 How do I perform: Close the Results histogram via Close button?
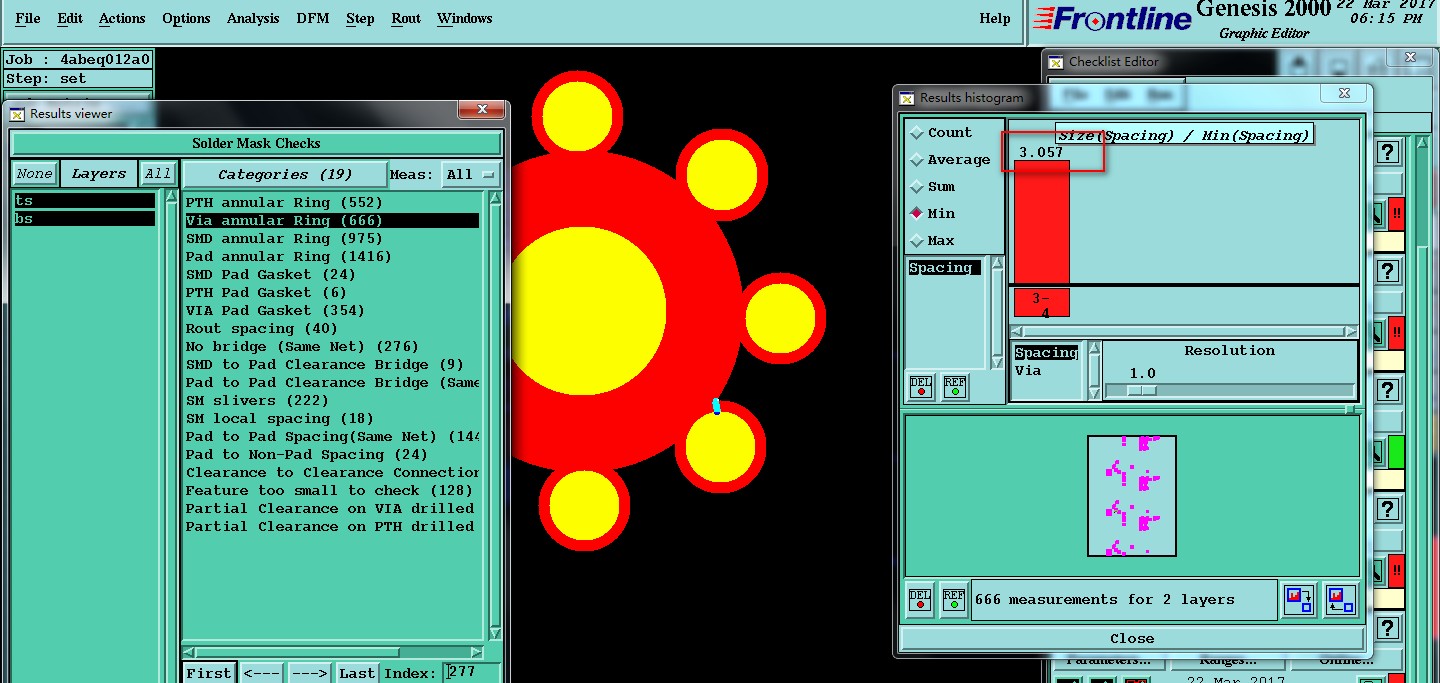pos(1132,638)
